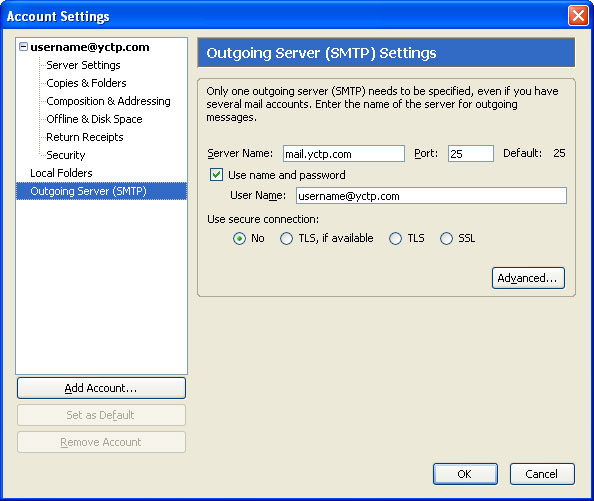Screen dimensions: 594x501
Task: Uncheck Use name and password checkbox
Action: (216, 175)
